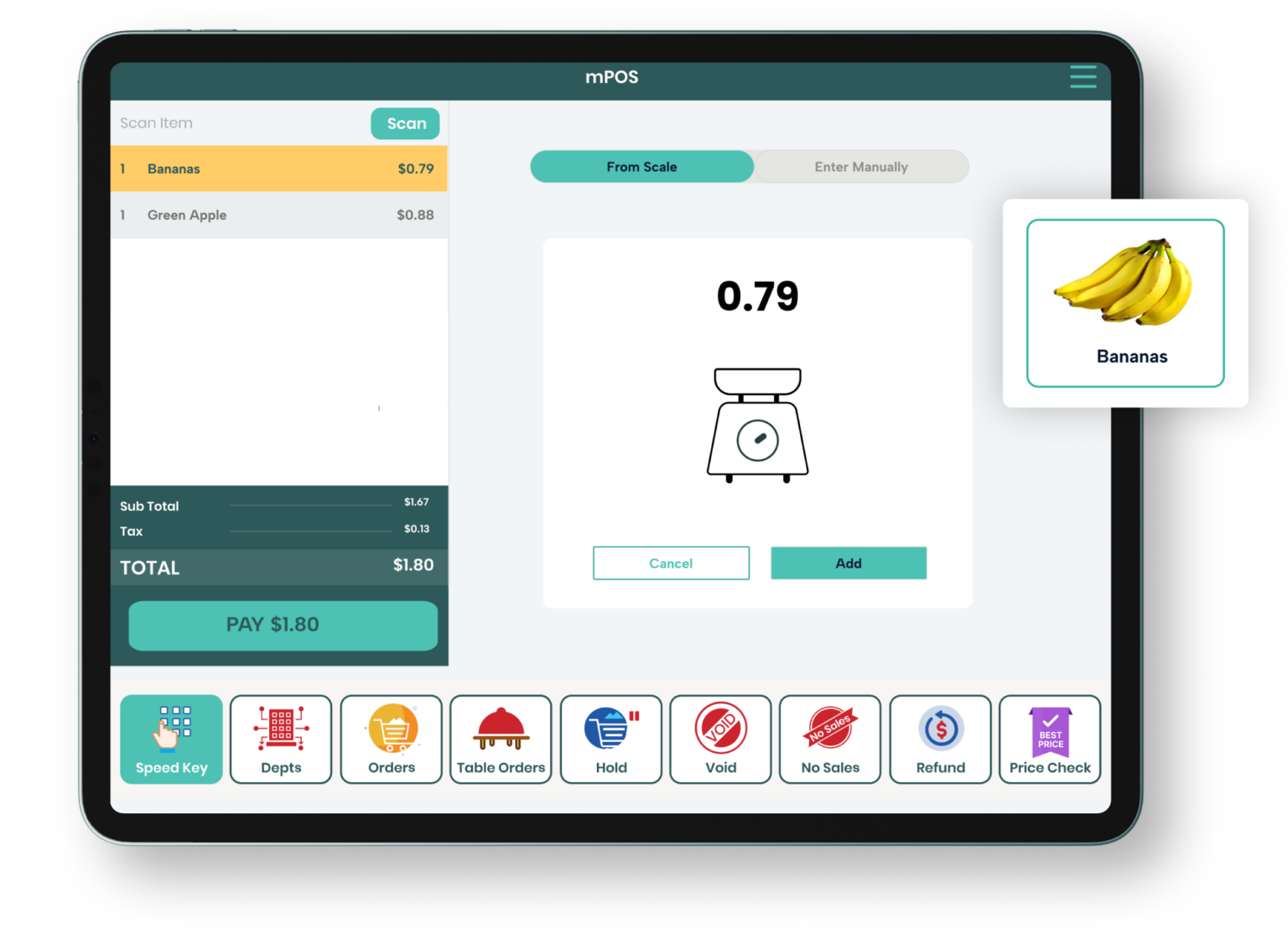Select the Green Apple line item
The image size is (1288, 934).
(278, 215)
